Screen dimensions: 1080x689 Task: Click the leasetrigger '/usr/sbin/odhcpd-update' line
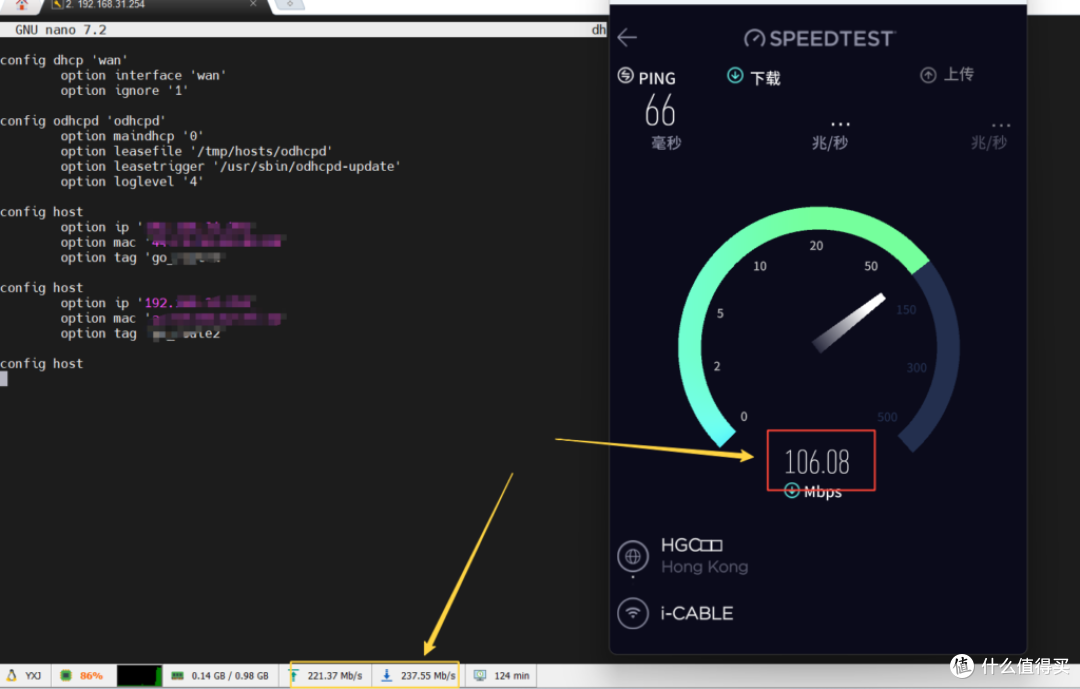[230, 166]
